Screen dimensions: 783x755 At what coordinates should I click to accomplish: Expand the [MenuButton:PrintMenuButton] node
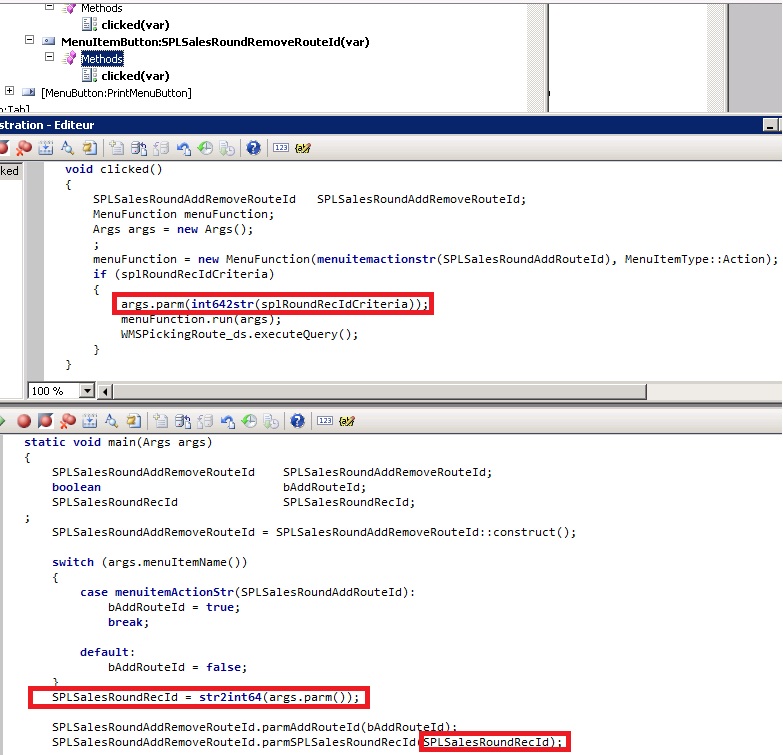(x=9, y=91)
